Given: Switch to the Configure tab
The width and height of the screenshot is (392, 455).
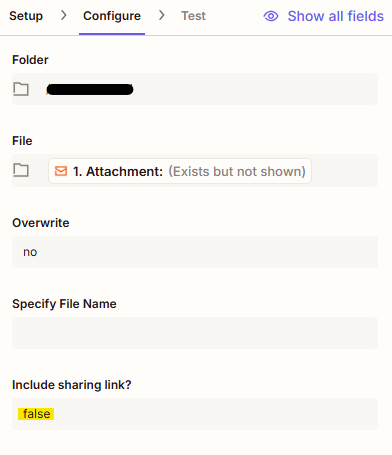Looking at the screenshot, I should pyautogui.click(x=112, y=16).
